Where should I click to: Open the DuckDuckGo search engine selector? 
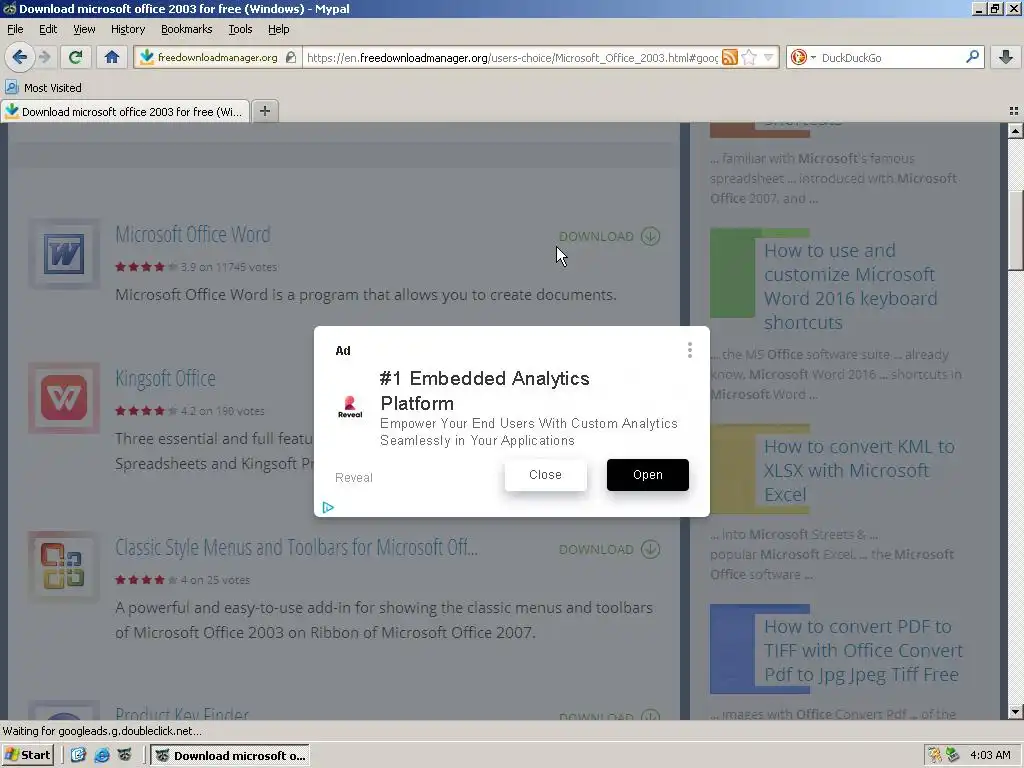[x=803, y=57]
